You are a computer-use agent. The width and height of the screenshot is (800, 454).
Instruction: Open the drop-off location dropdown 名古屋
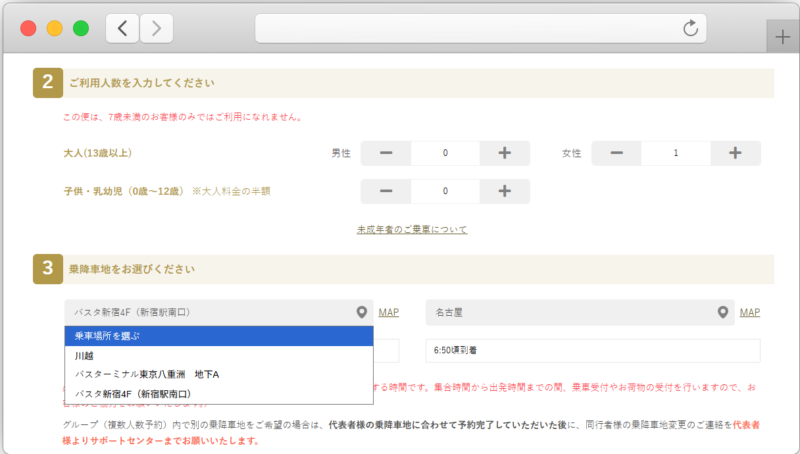[580, 312]
